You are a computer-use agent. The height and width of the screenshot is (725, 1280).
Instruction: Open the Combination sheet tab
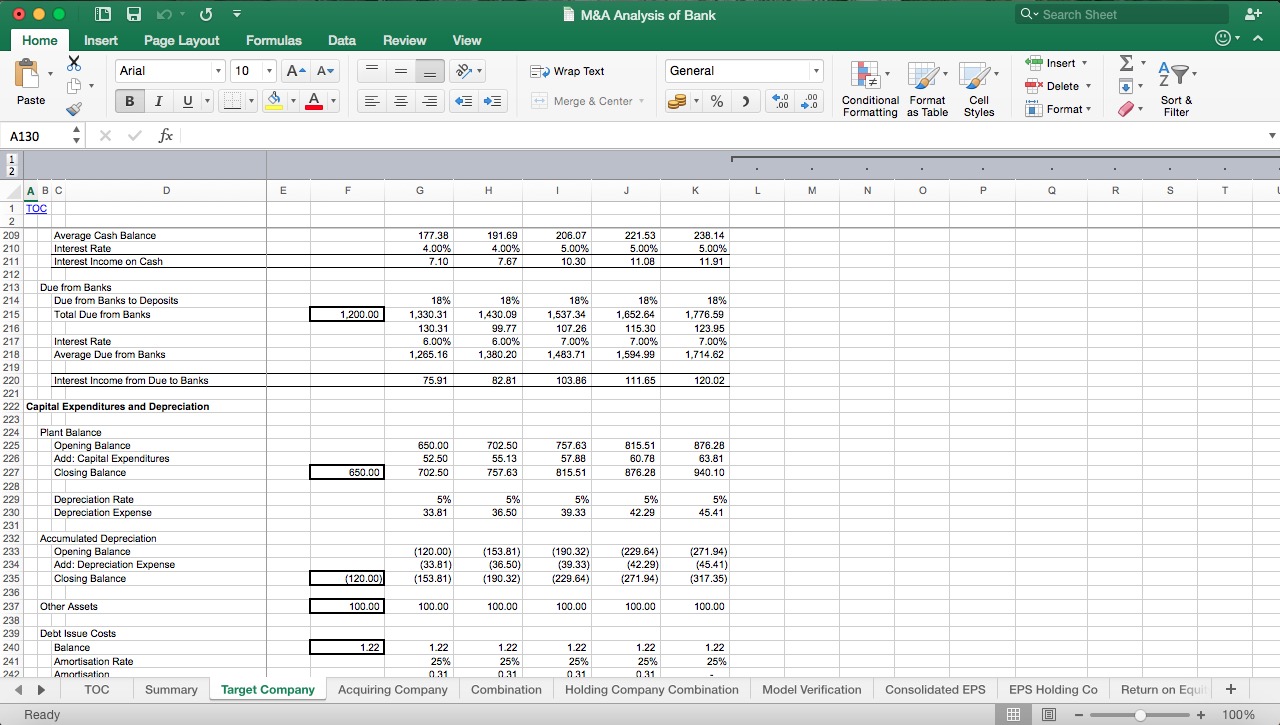tap(506, 689)
